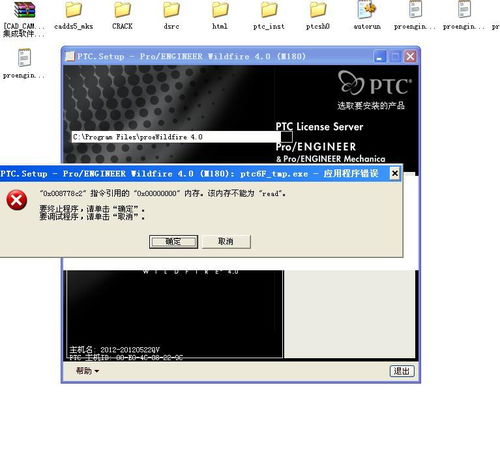Click the PTC.Setup title bar icon

tap(70, 56)
